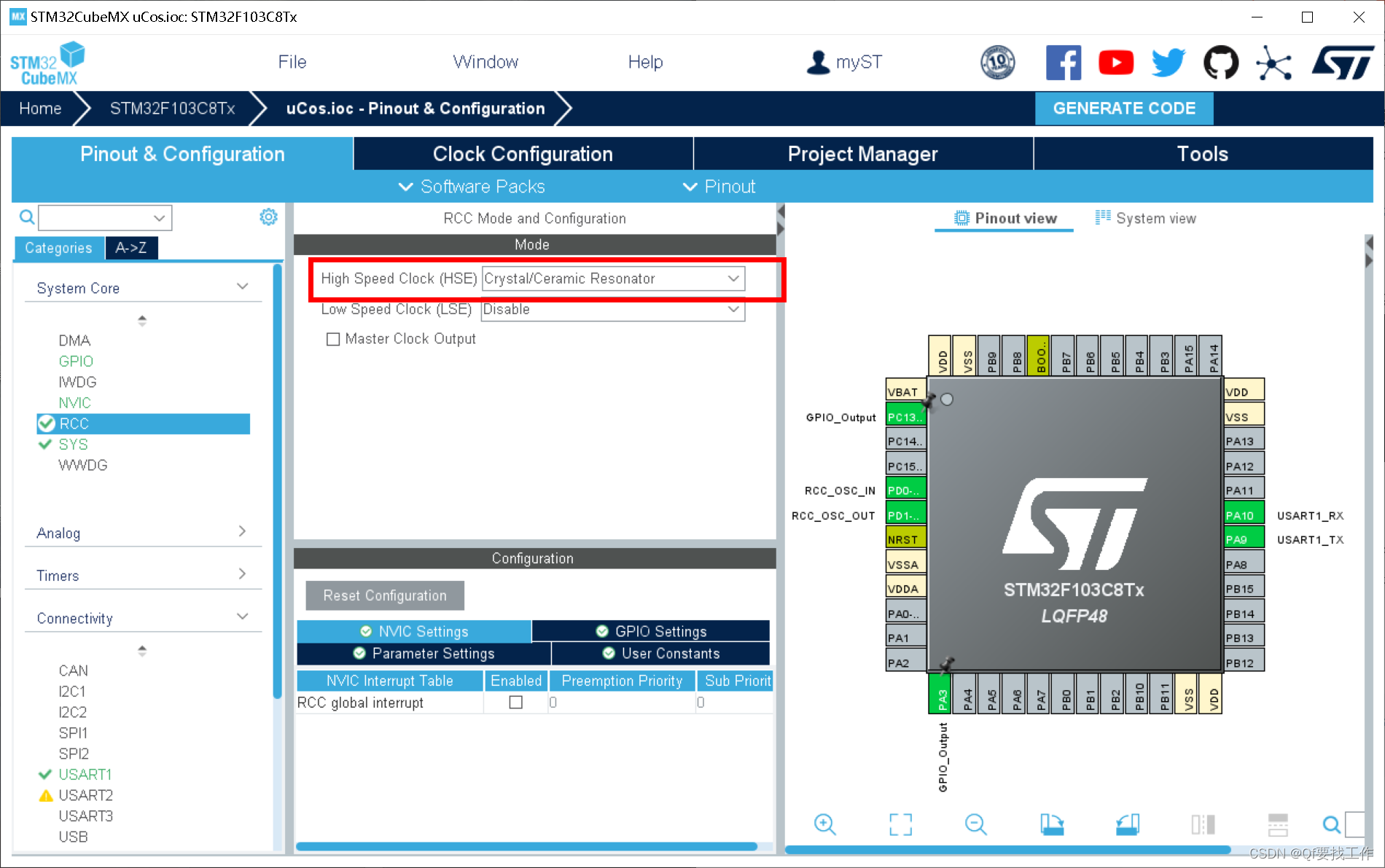
Task: Open the Facebook icon link
Action: click(1064, 63)
